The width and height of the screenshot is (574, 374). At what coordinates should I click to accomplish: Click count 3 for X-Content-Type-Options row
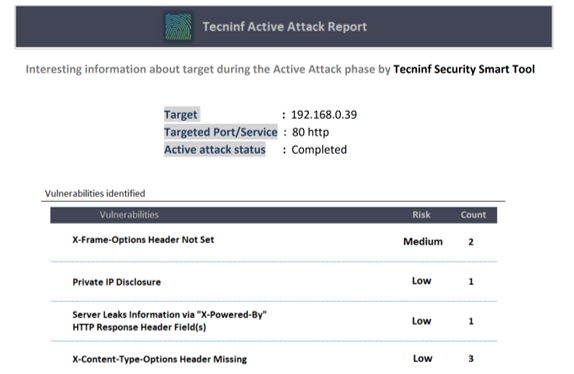pos(471,358)
